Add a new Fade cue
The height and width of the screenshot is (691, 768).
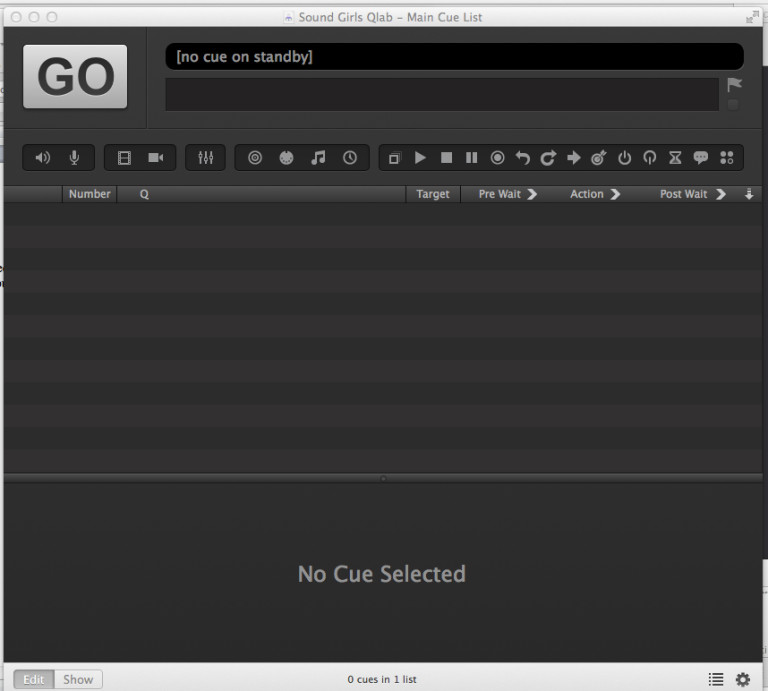[x=206, y=158]
